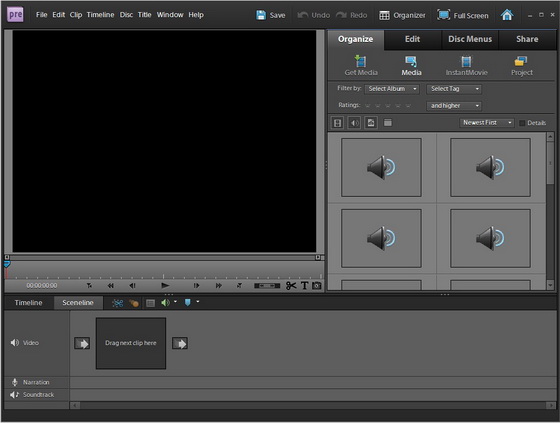Click the Premiere Elements 'pre' logo
The image size is (560, 423).
pos(15,15)
